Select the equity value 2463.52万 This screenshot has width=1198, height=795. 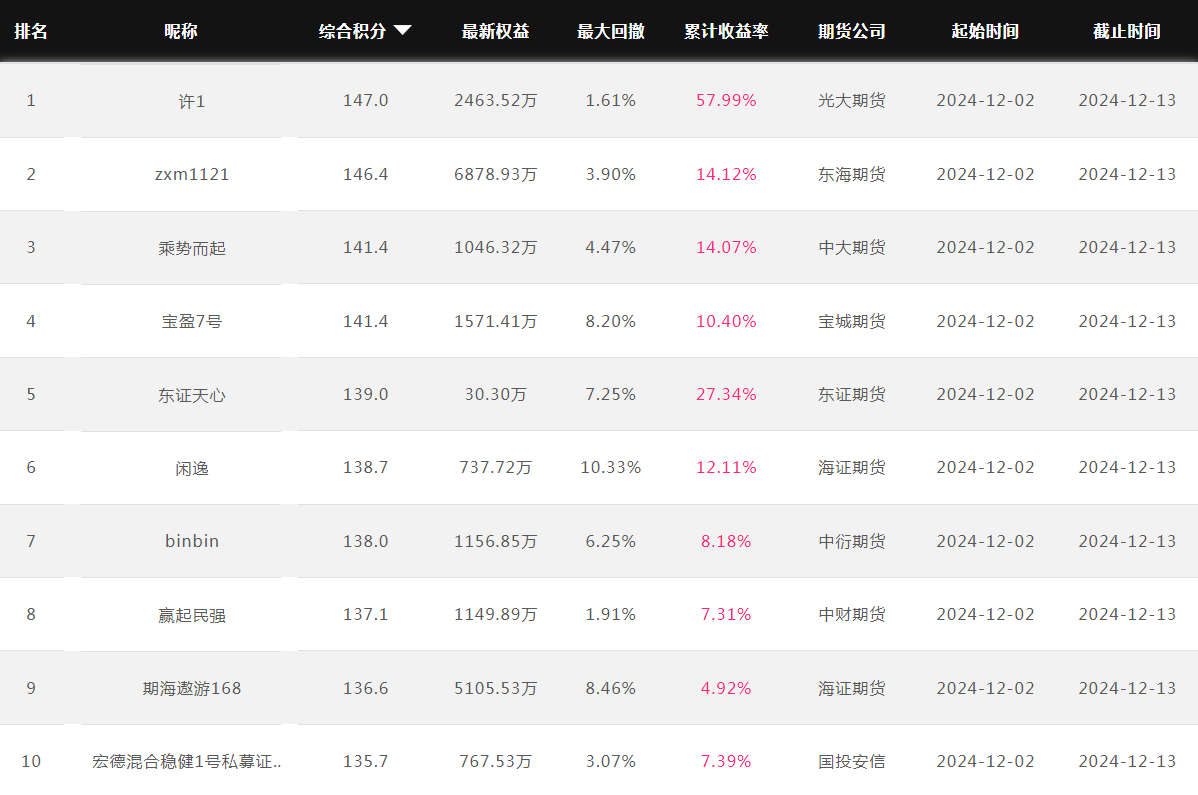click(495, 100)
